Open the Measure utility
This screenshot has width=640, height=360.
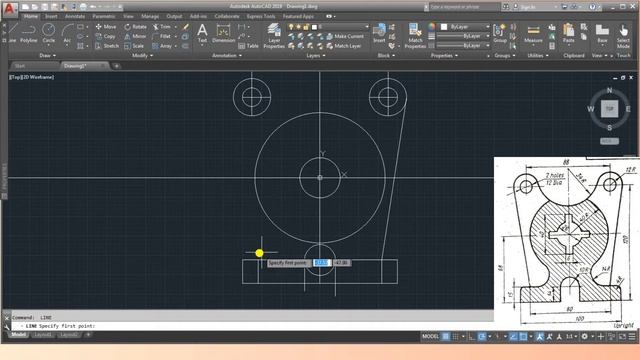533,34
